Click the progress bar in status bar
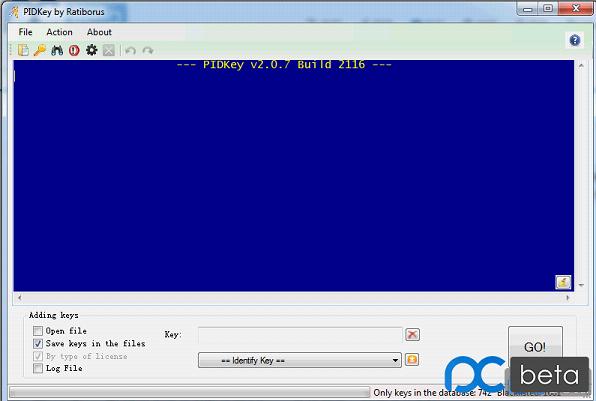 (189, 392)
